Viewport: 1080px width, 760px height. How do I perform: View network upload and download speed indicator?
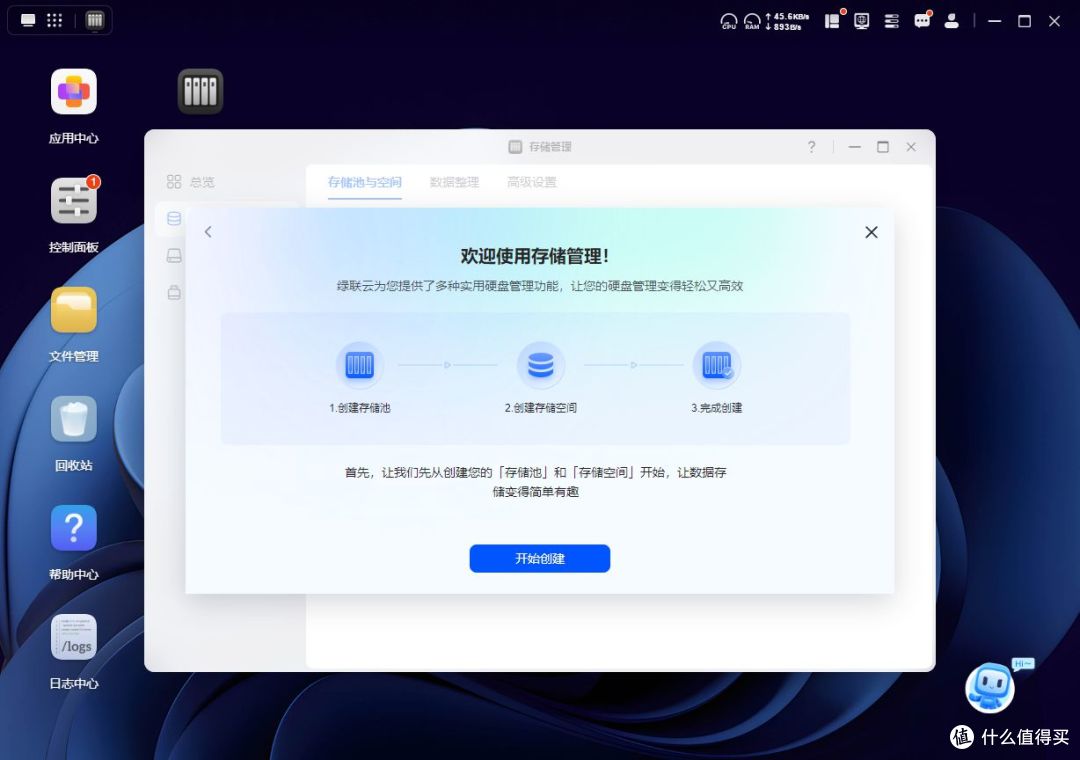[x=787, y=21]
